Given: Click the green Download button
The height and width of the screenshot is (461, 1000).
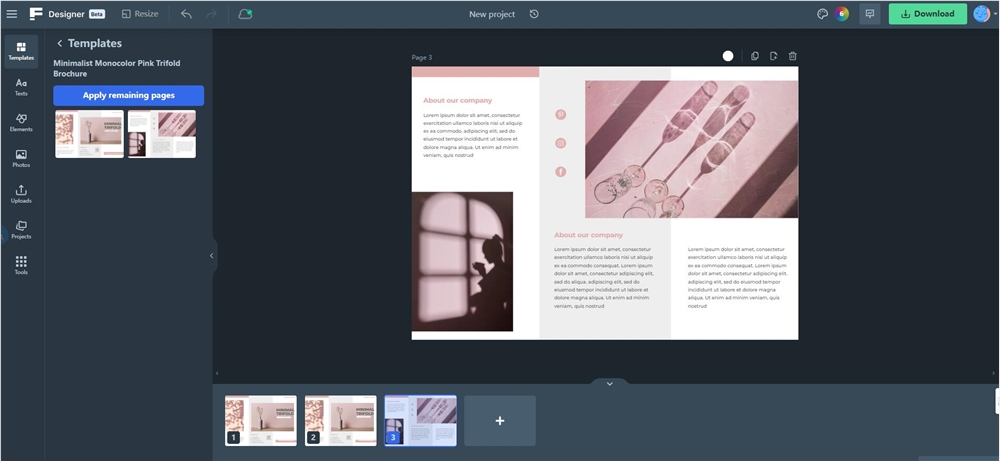Looking at the screenshot, I should [x=927, y=14].
